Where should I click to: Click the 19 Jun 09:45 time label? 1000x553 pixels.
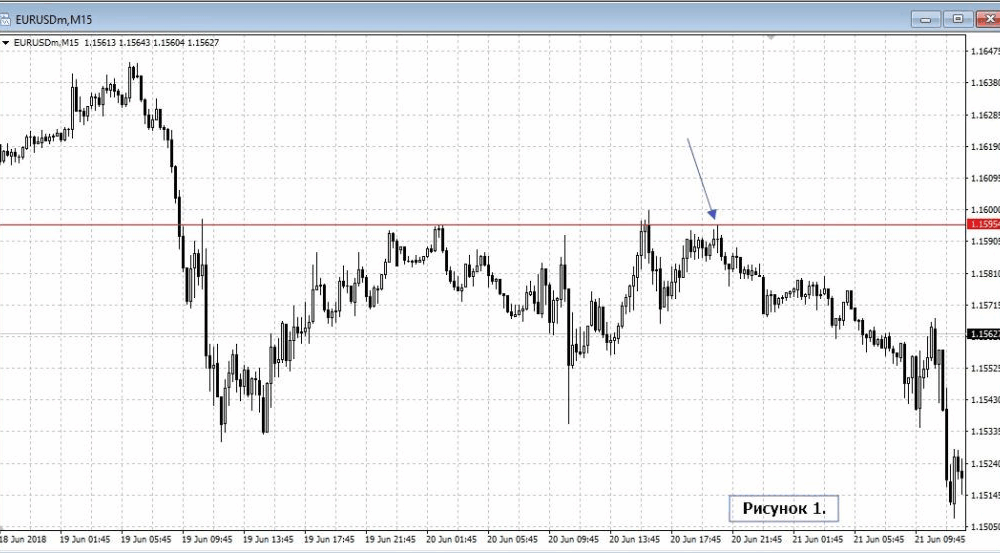(207, 540)
